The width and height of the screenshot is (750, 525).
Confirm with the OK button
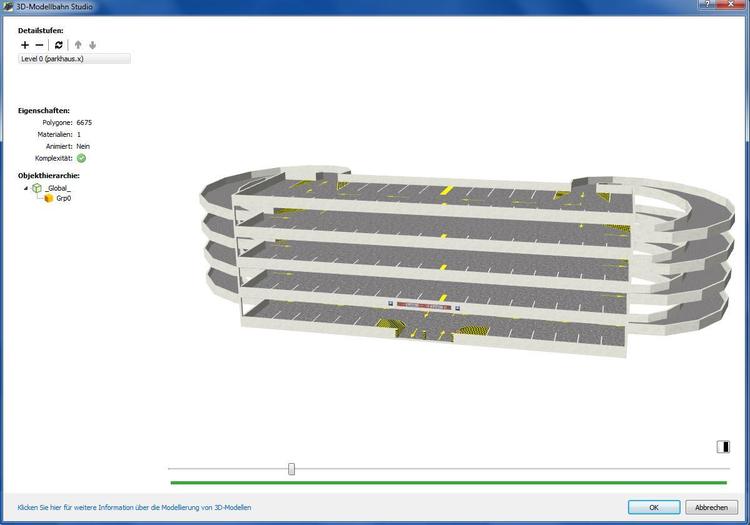click(x=654, y=507)
